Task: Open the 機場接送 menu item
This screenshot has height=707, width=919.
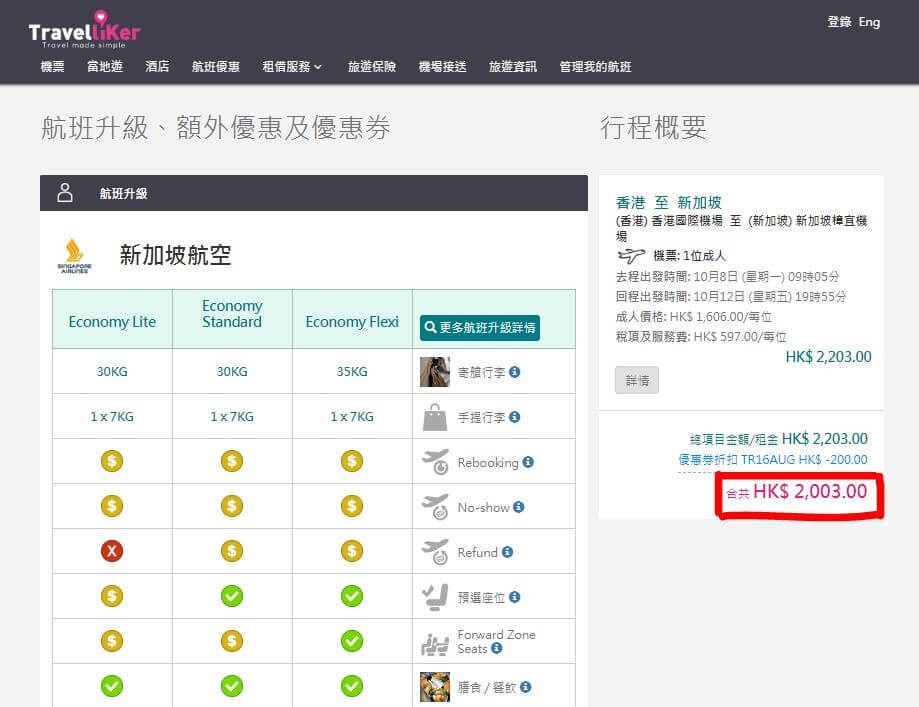Action: tap(442, 67)
